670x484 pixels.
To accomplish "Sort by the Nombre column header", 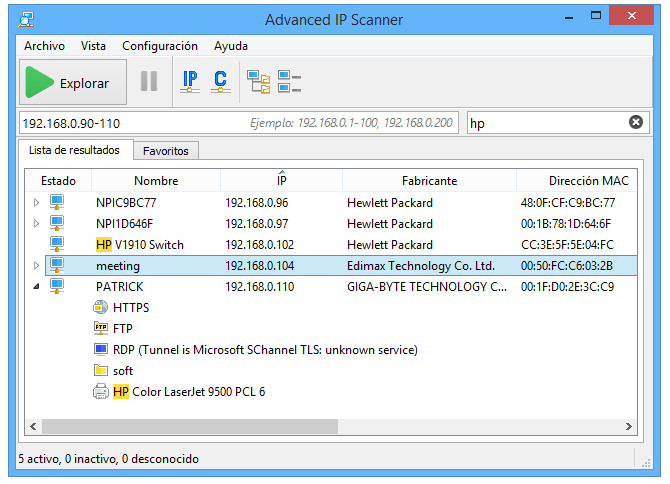I will (x=156, y=181).
